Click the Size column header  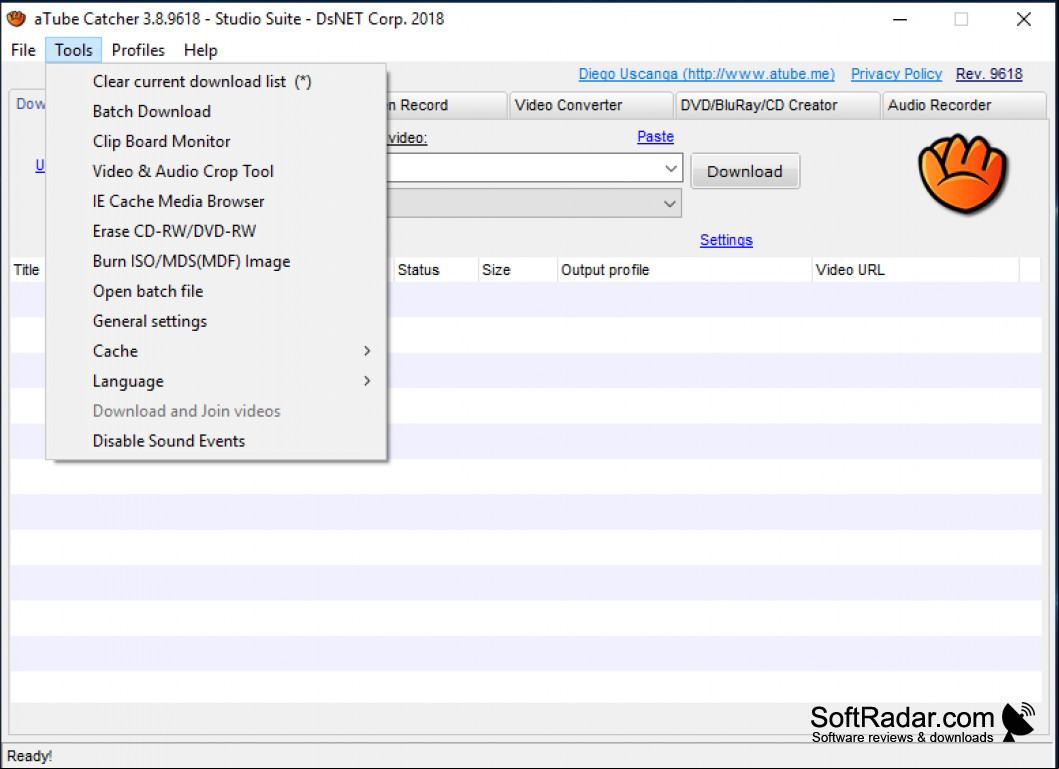click(517, 270)
